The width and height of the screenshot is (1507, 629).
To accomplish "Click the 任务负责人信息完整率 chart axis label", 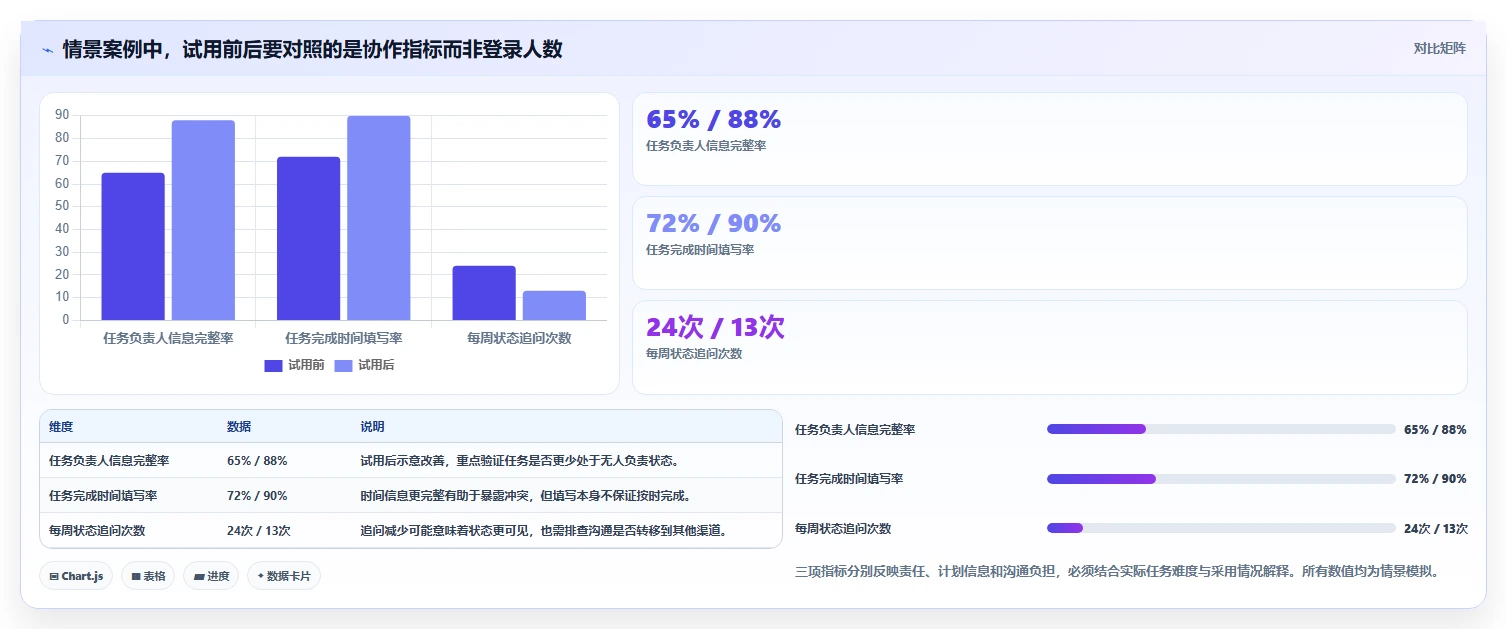I will point(168,338).
